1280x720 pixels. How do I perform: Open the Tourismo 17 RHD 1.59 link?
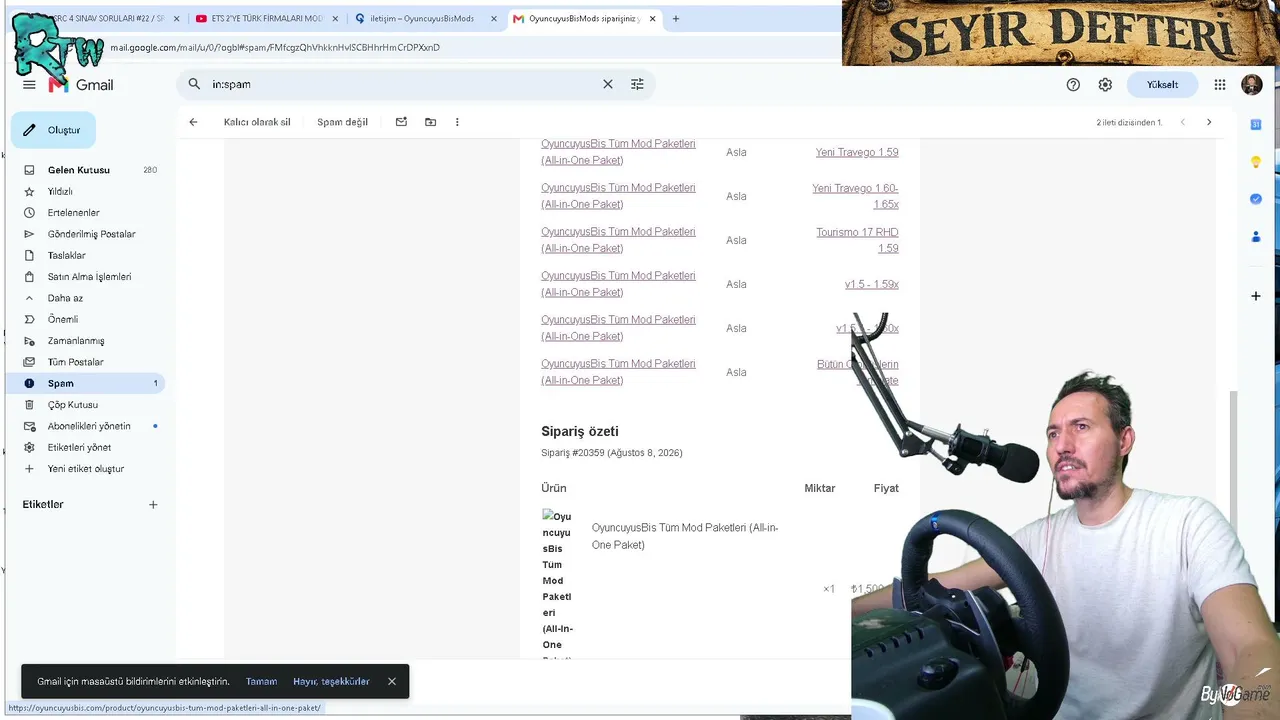click(857, 240)
